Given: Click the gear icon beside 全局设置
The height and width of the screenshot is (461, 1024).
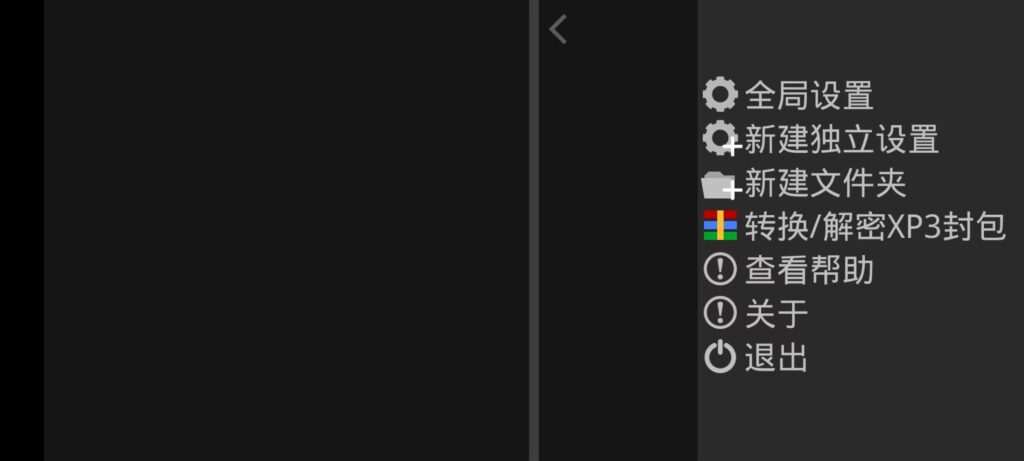Looking at the screenshot, I should (x=720, y=95).
